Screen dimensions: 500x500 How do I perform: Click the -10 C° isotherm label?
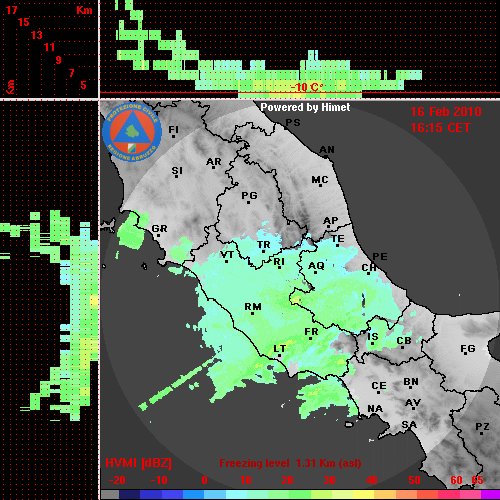(x=307, y=87)
